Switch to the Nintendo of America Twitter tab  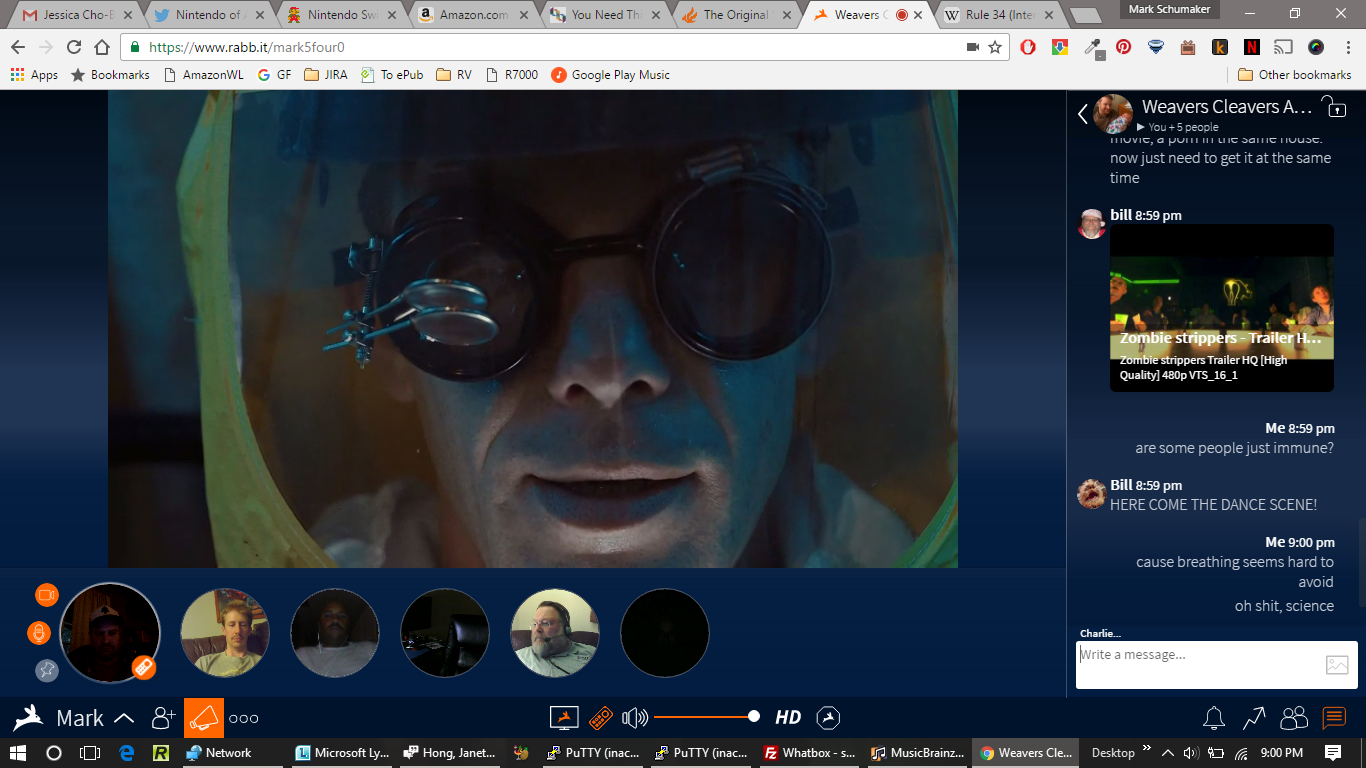click(x=208, y=15)
